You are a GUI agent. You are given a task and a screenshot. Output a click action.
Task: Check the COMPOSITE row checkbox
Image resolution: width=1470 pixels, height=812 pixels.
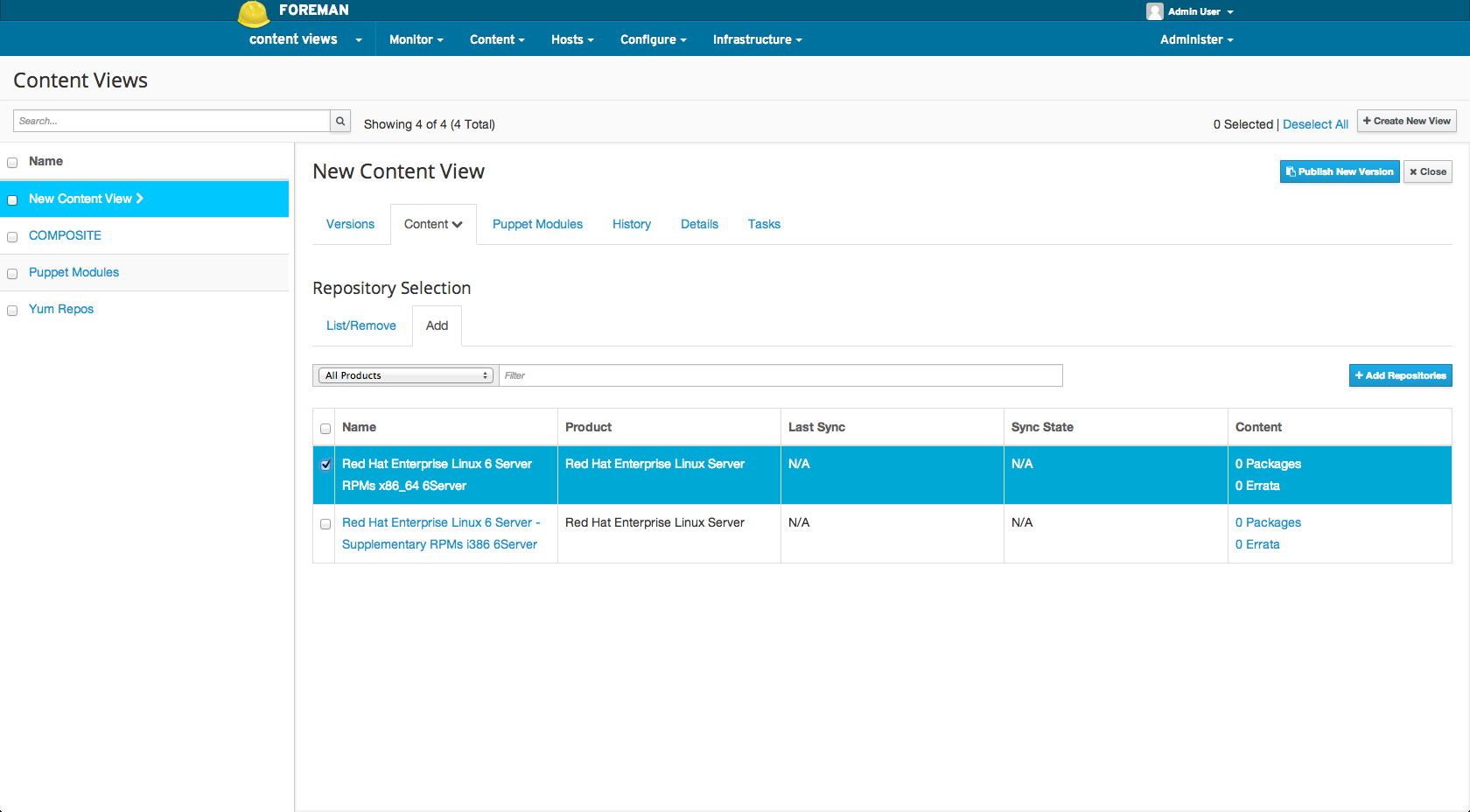point(12,237)
